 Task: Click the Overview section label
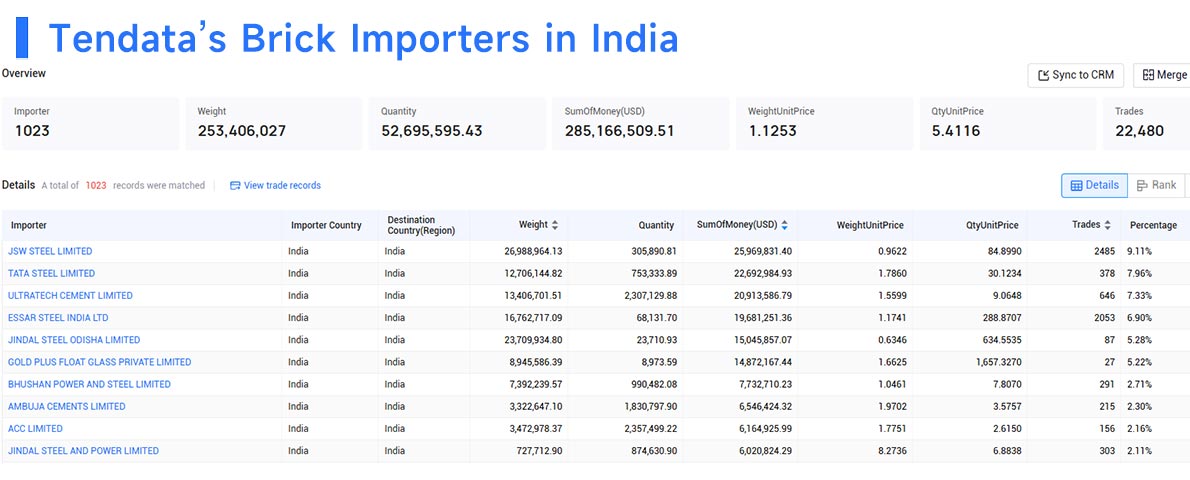(24, 74)
